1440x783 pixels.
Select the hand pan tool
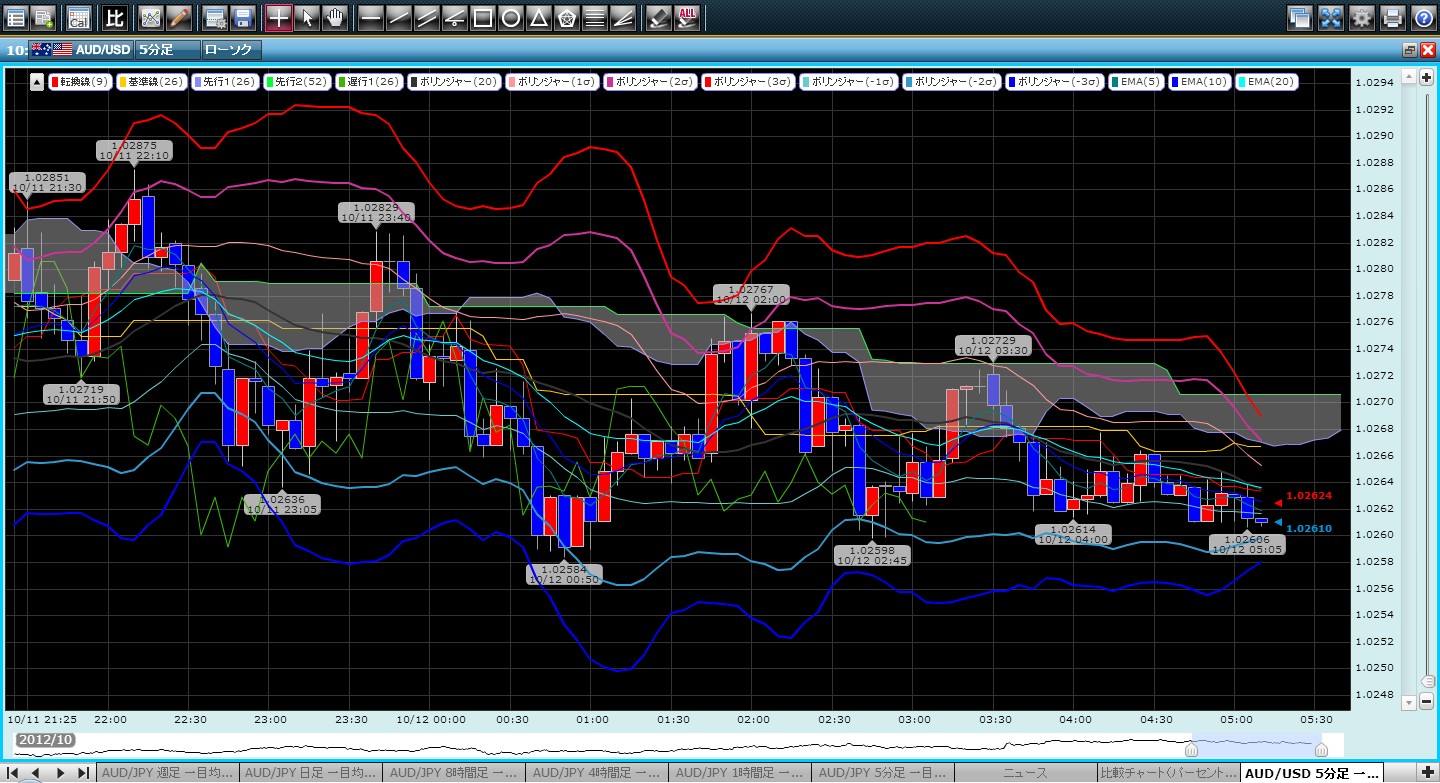pyautogui.click(x=335, y=17)
